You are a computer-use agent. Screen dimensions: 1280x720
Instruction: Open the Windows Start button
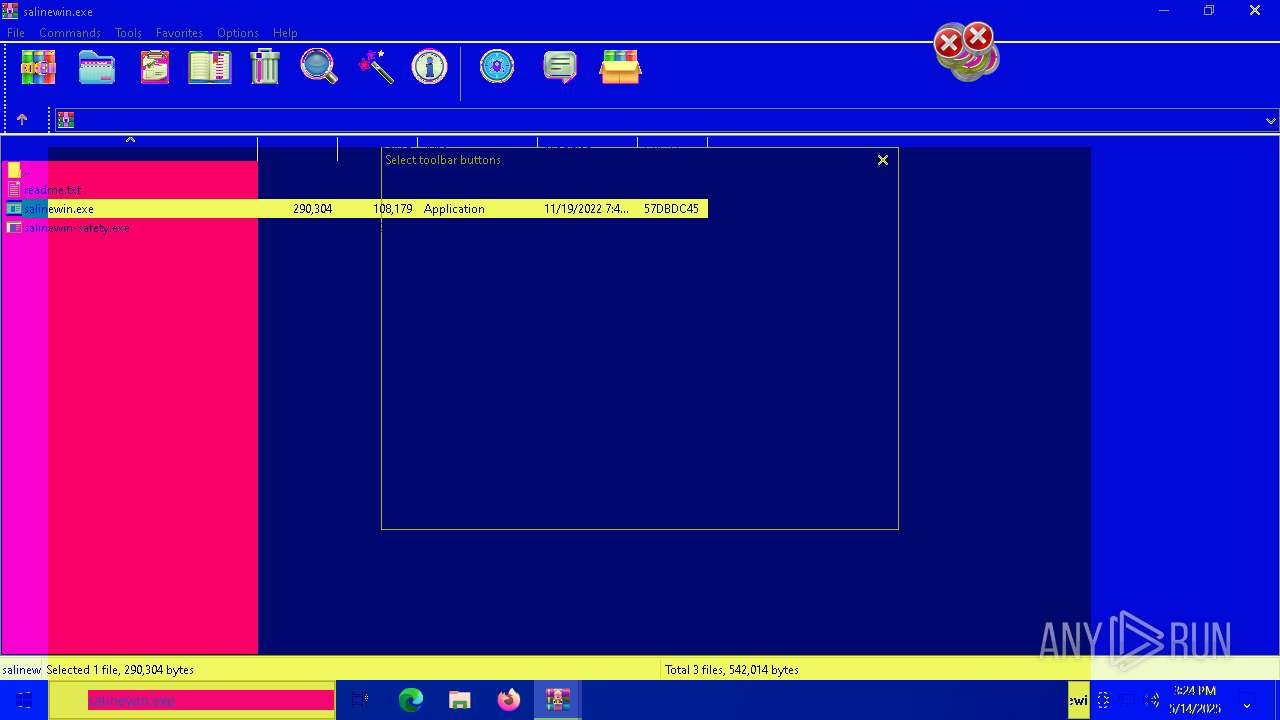pyautogui.click(x=24, y=700)
